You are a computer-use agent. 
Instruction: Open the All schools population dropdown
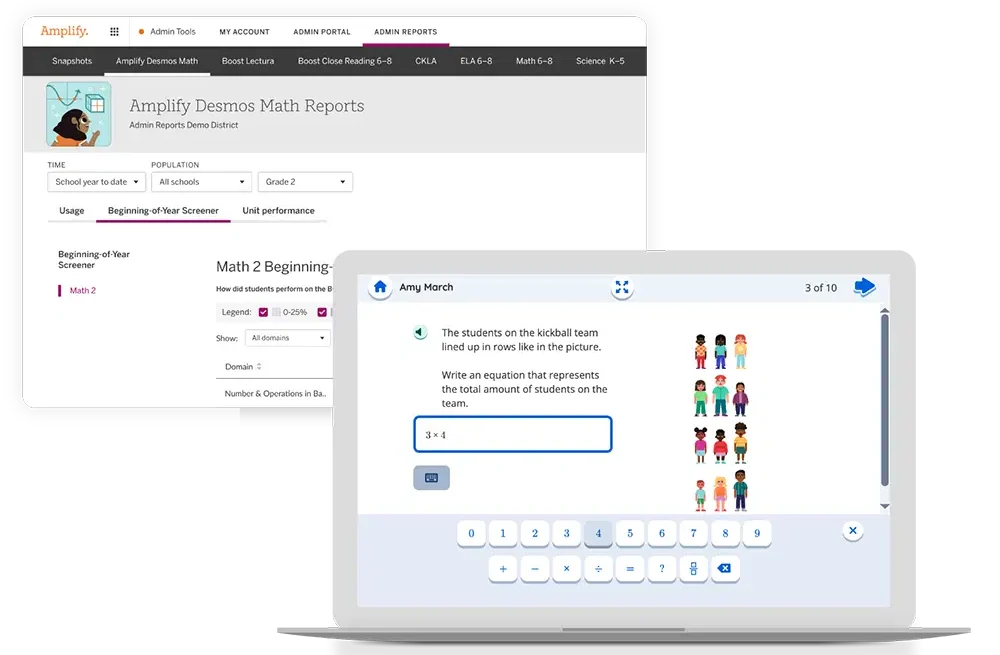[x=202, y=182]
